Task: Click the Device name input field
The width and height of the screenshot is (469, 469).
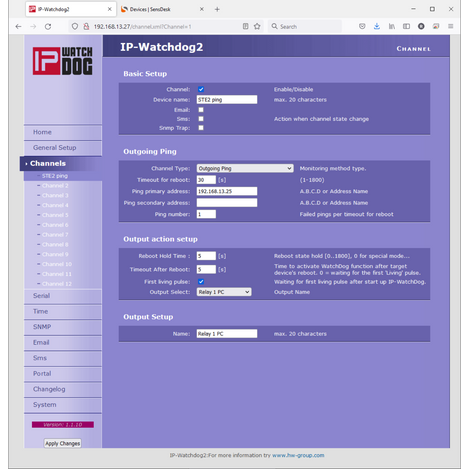Action: pyautogui.click(x=227, y=100)
